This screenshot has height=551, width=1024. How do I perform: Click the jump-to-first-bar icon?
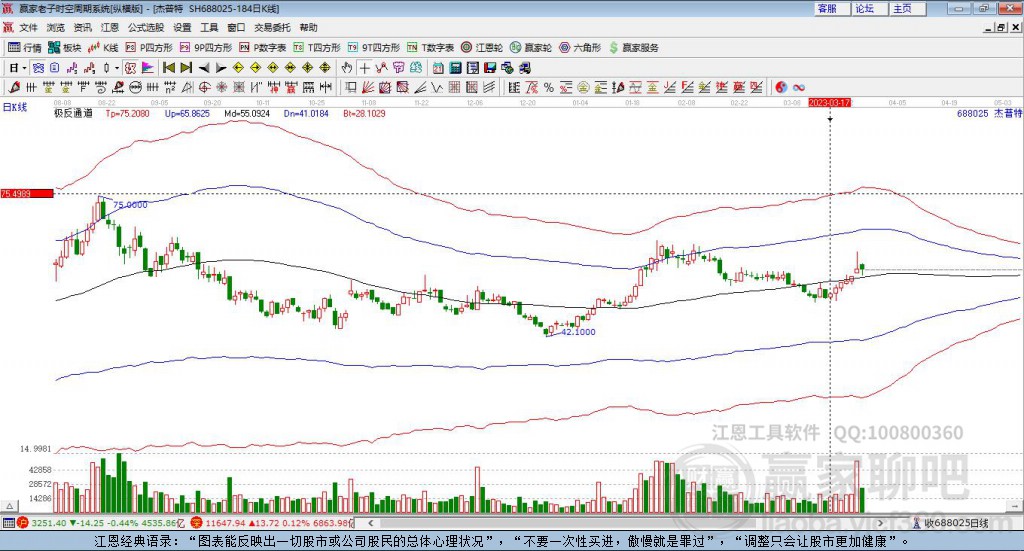click(168, 68)
